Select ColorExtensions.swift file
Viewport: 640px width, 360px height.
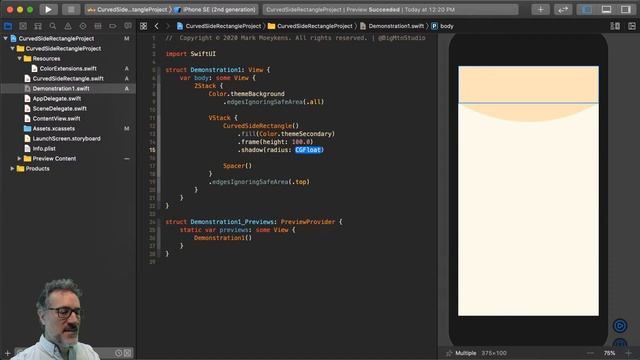68,69
